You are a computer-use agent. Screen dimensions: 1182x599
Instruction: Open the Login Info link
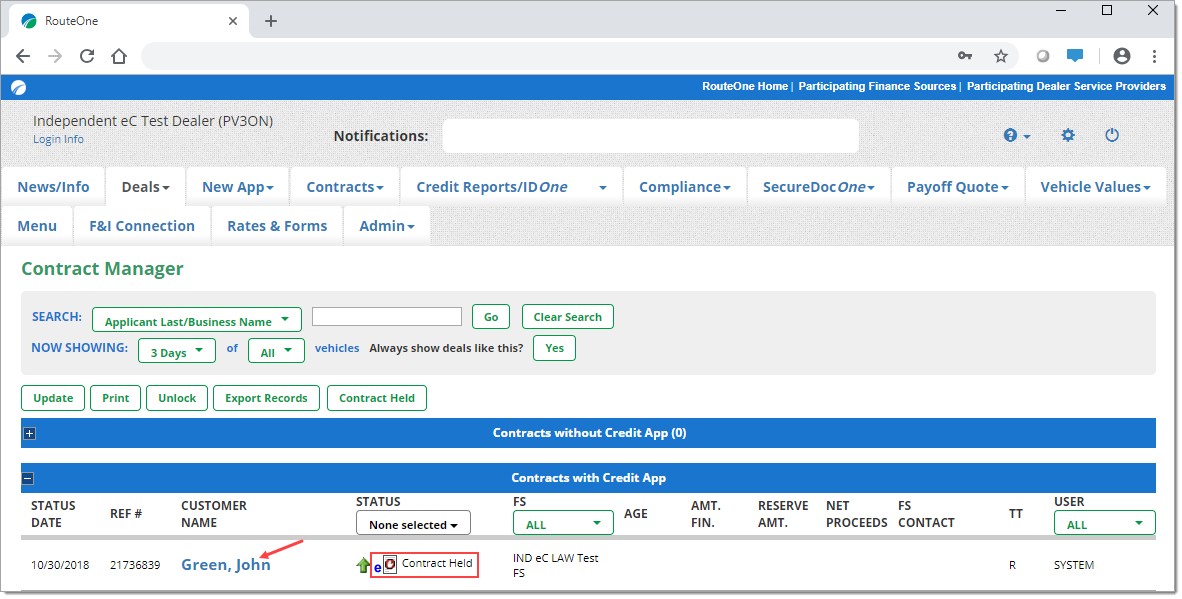tap(58, 139)
